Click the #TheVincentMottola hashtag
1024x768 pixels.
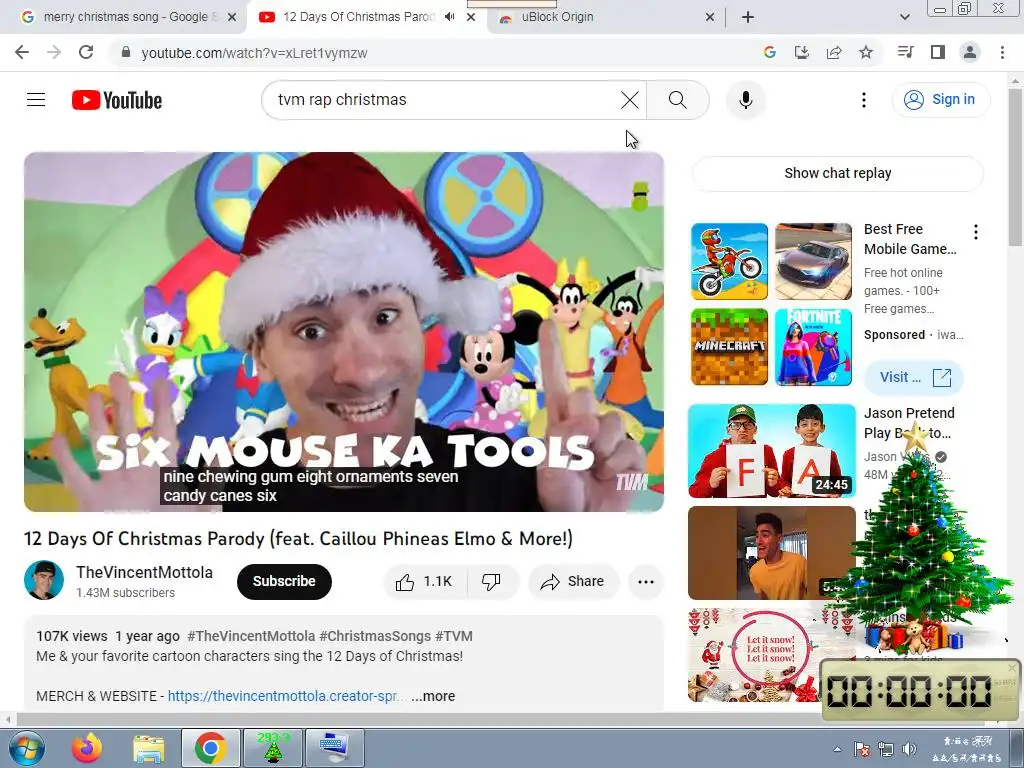click(251, 636)
